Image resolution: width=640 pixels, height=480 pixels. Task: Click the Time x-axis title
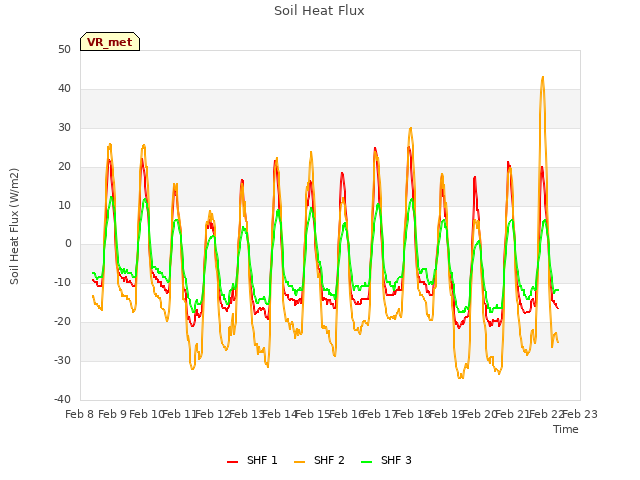pyautogui.click(x=566, y=429)
